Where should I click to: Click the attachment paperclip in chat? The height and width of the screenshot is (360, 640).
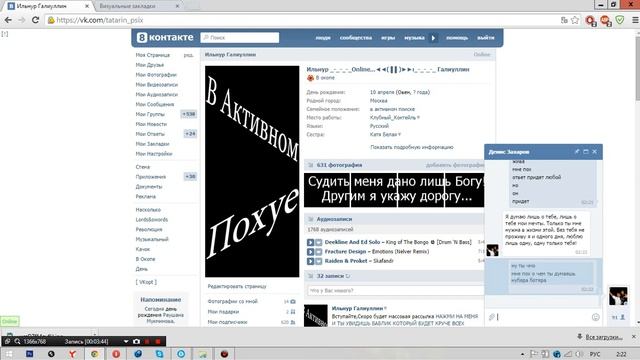coord(492,317)
